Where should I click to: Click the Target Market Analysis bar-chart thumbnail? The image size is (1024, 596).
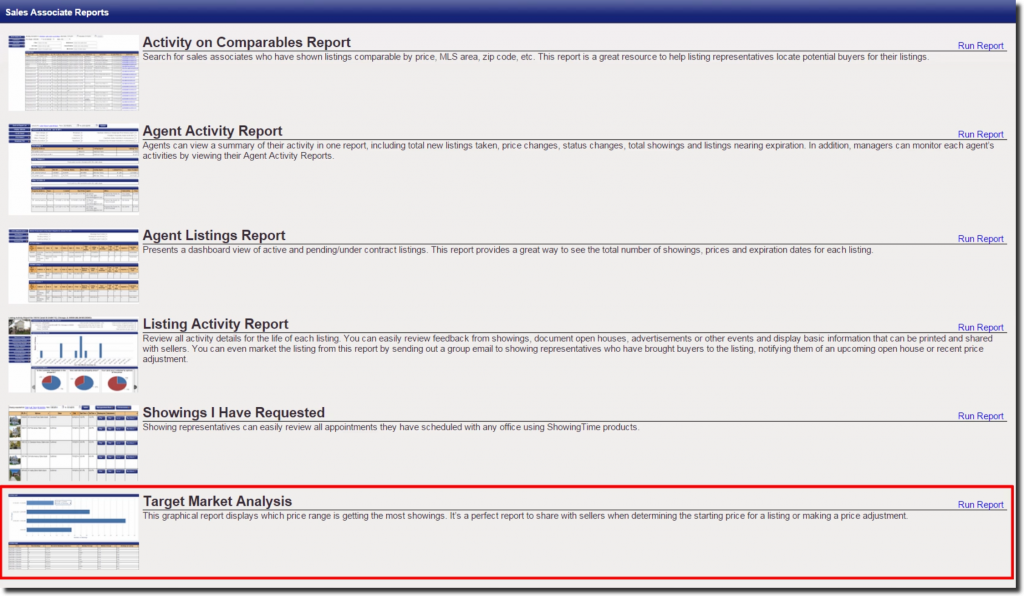click(73, 530)
